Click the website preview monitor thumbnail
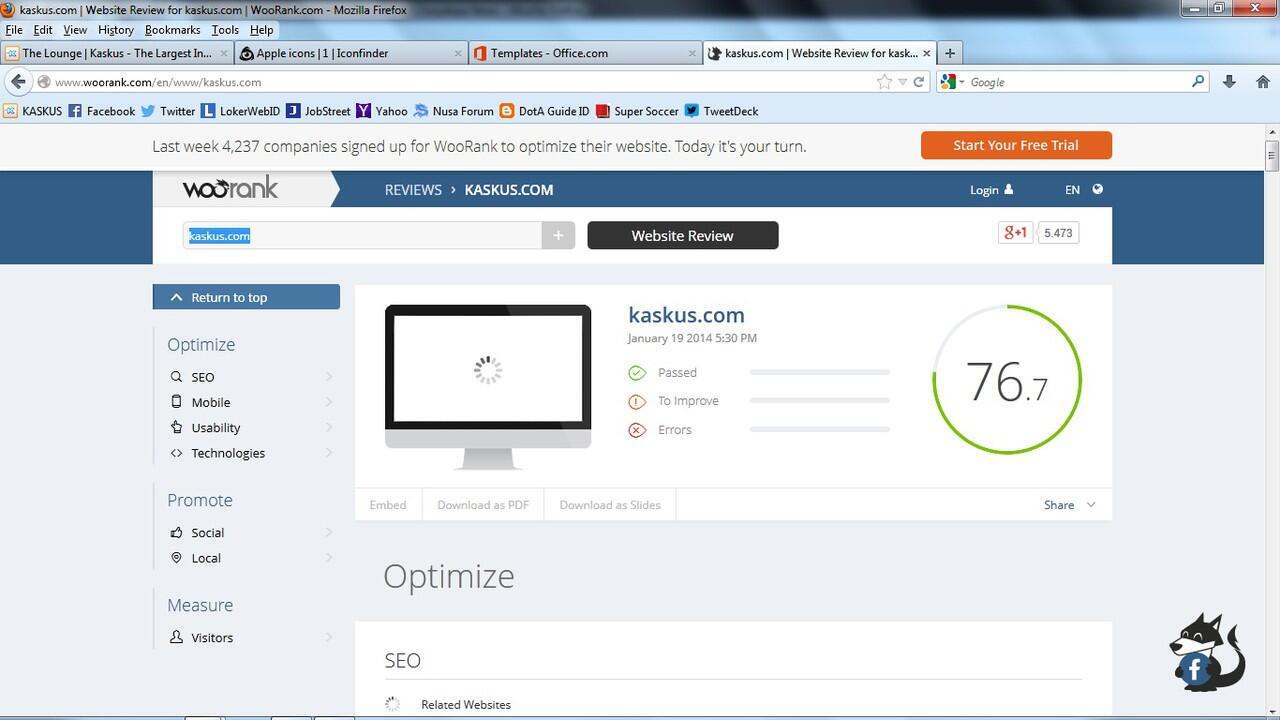This screenshot has height=720, width=1280. (488, 387)
